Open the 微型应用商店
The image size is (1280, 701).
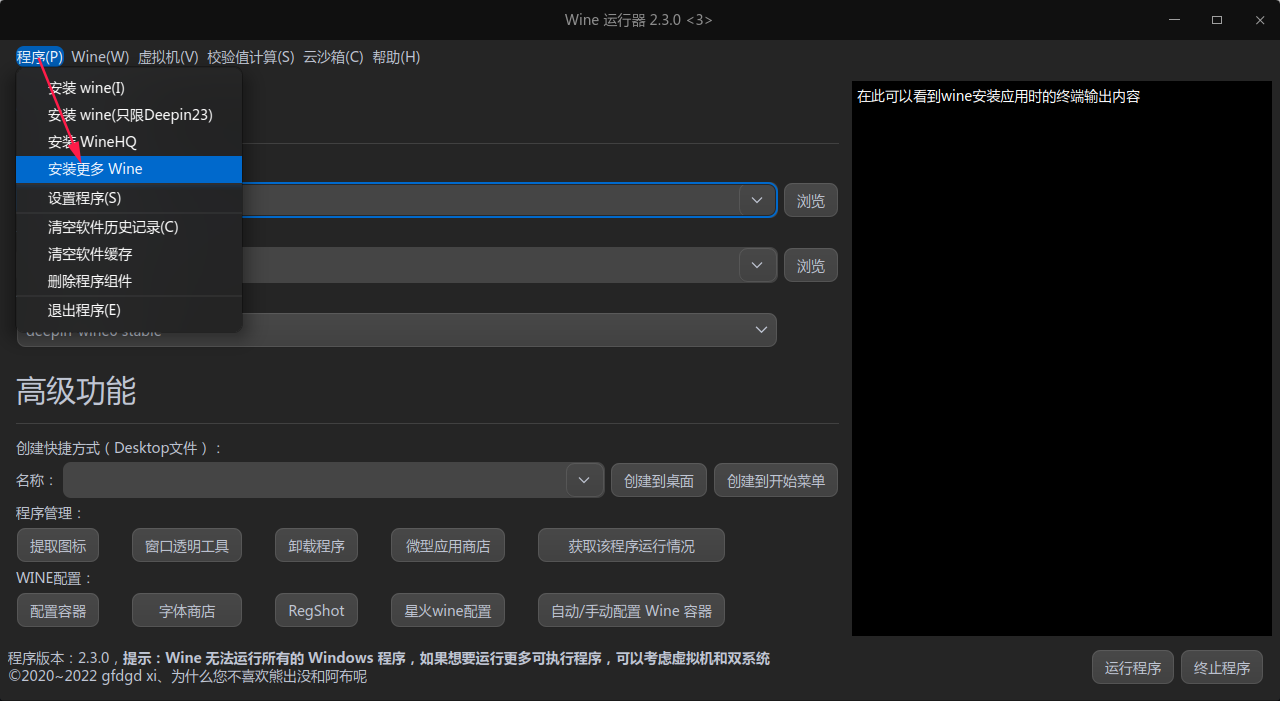448,546
